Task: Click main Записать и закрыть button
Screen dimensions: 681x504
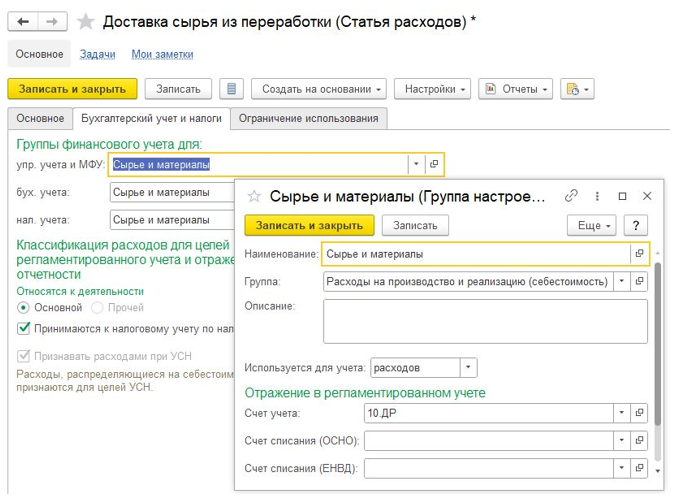Action: (x=72, y=89)
